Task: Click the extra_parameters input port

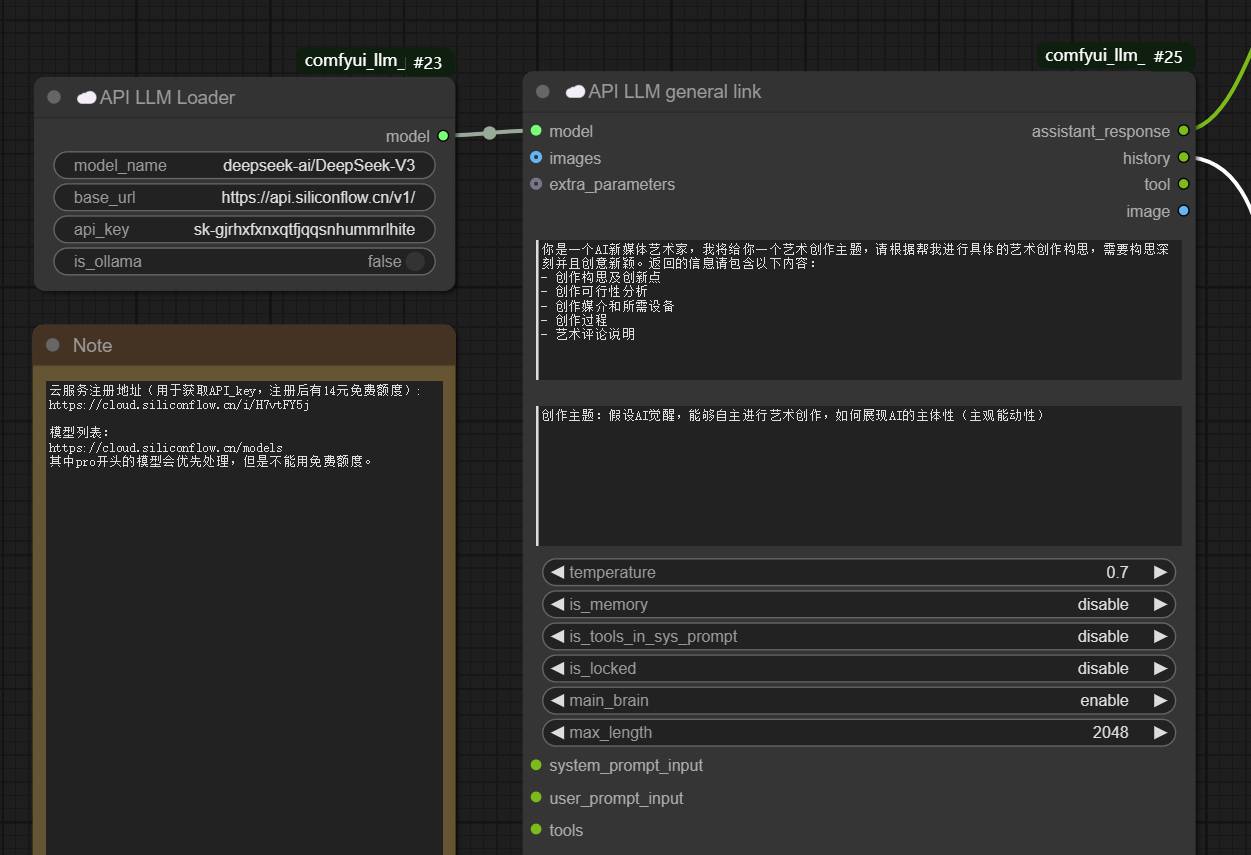Action: (536, 184)
